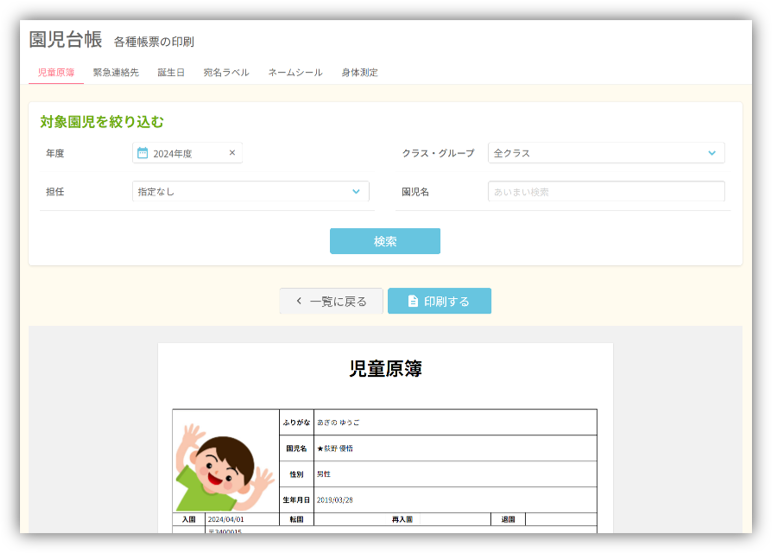Open the 誕生日 tab
772x553 pixels.
(171, 72)
